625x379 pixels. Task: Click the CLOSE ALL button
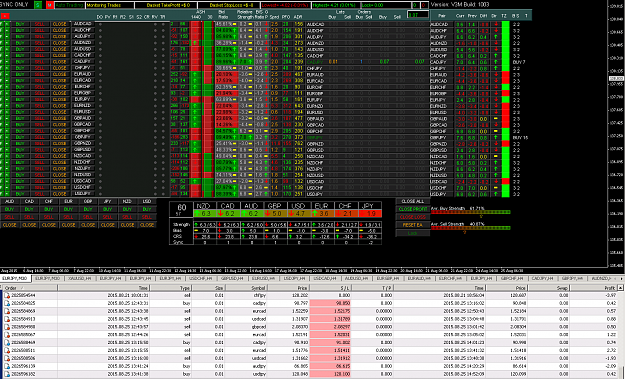pyautogui.click(x=413, y=201)
